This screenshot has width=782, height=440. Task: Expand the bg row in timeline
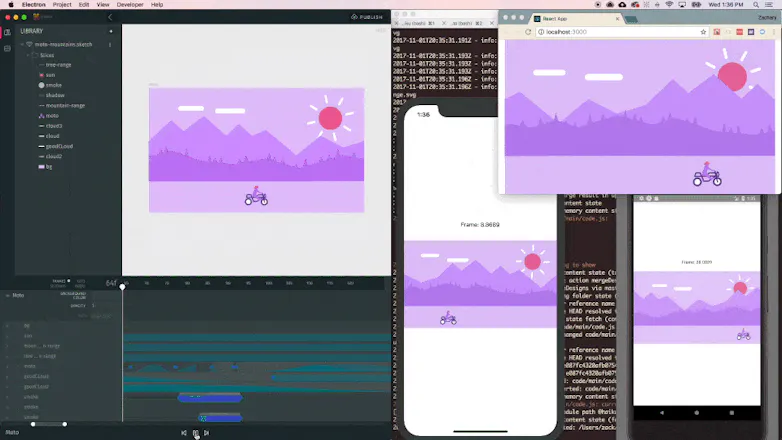tap(7, 326)
